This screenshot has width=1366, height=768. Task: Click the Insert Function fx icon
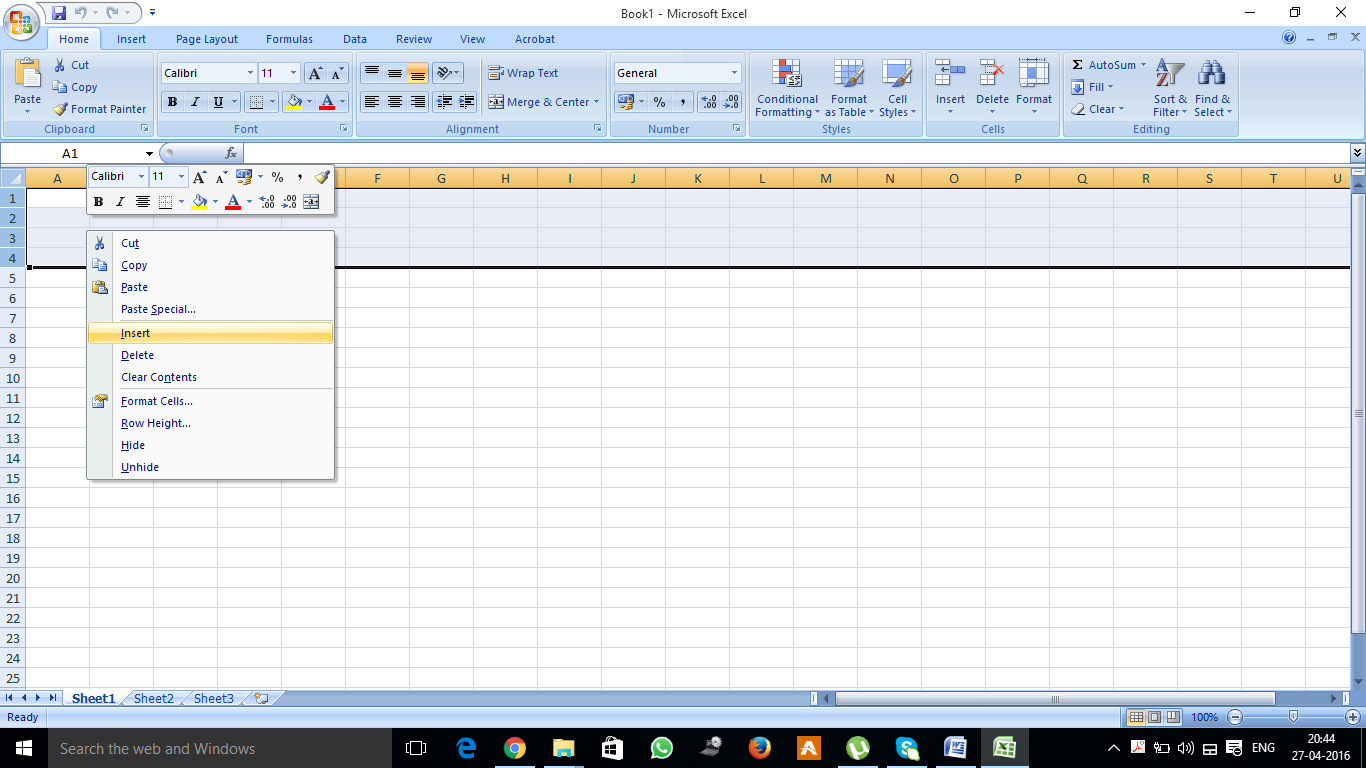pos(231,153)
